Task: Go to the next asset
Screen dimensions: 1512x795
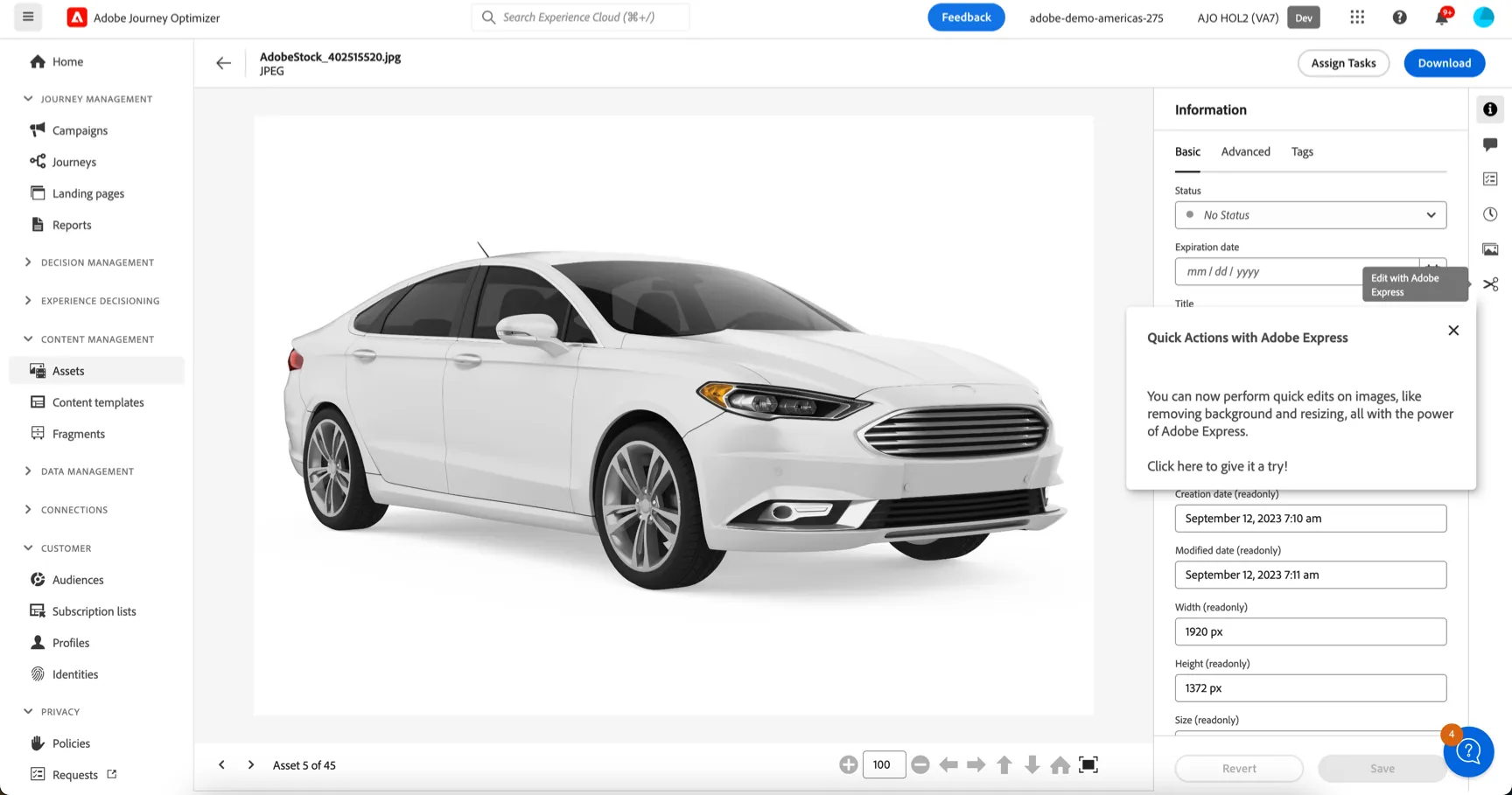Action: (x=251, y=765)
